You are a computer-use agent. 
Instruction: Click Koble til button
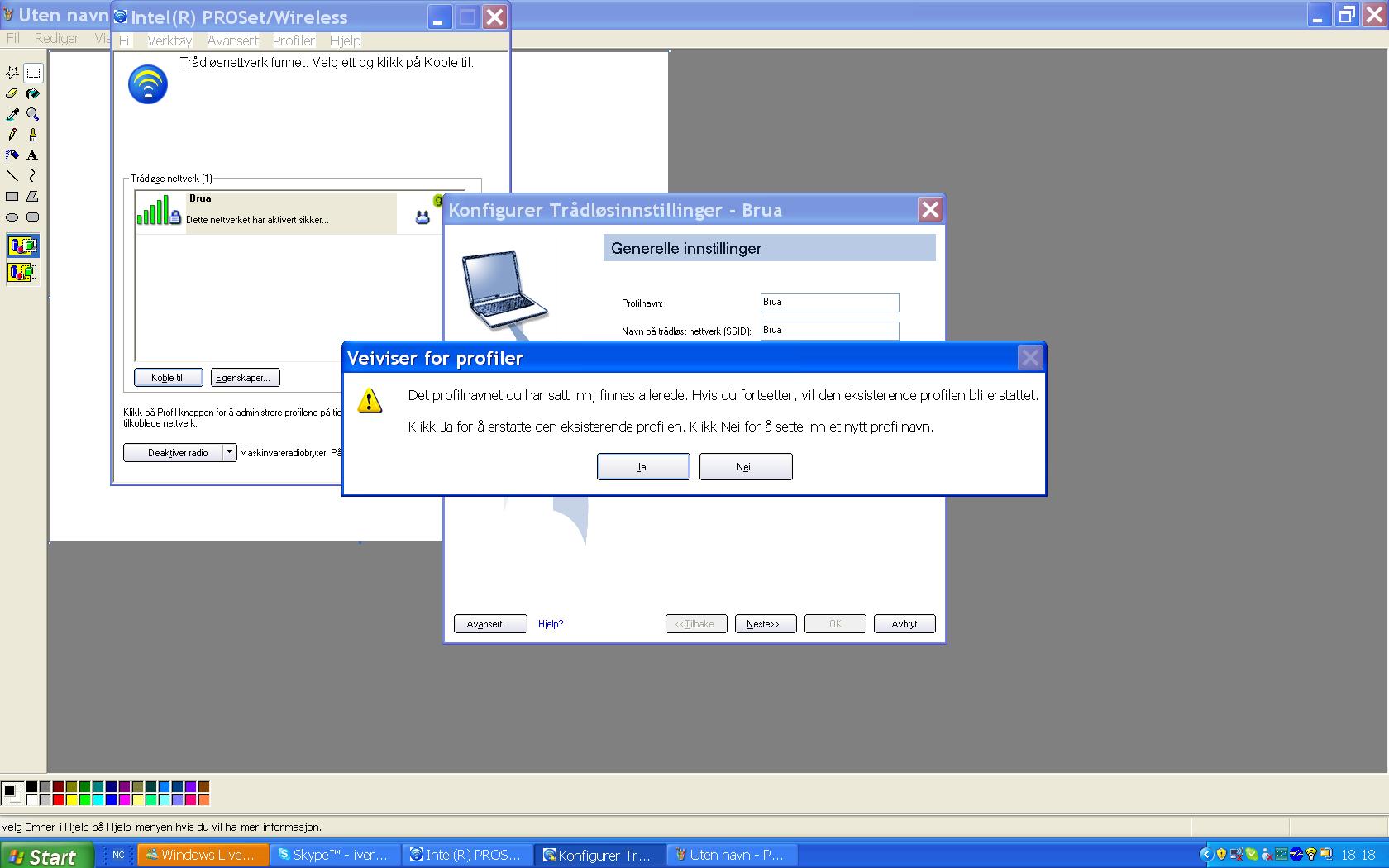(x=169, y=378)
